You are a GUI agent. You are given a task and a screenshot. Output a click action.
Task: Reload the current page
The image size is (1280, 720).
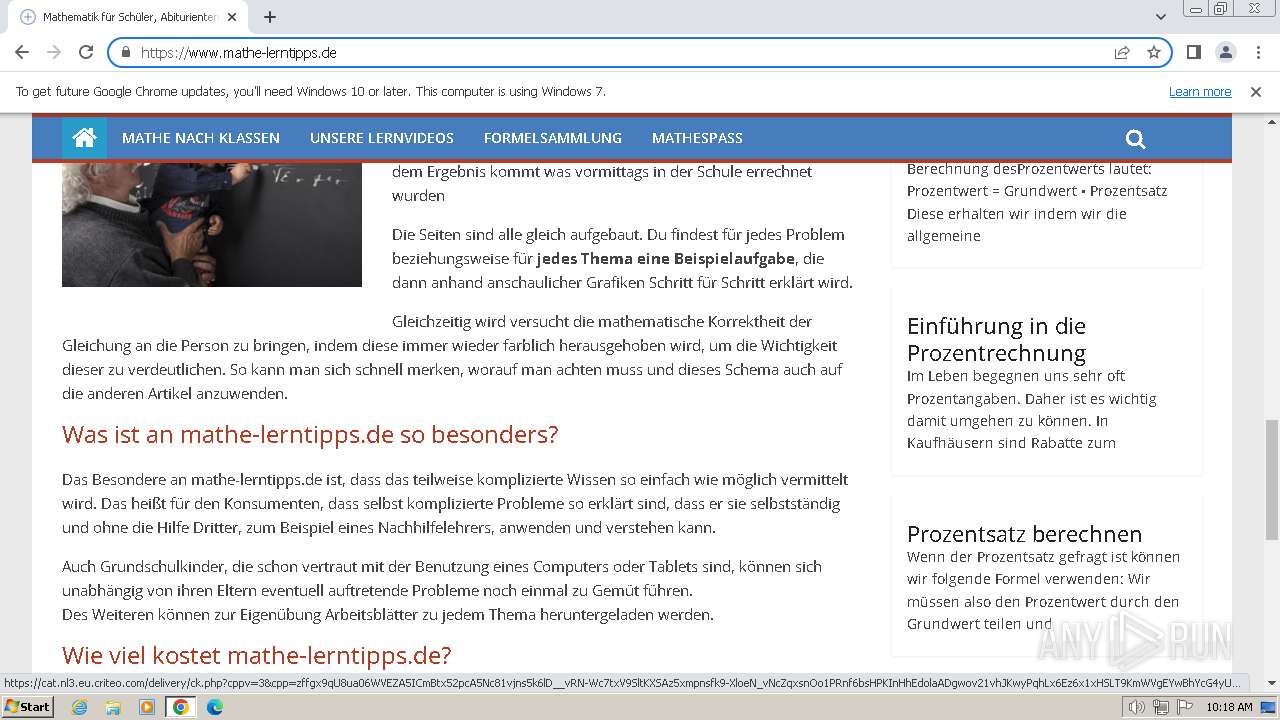pos(86,52)
